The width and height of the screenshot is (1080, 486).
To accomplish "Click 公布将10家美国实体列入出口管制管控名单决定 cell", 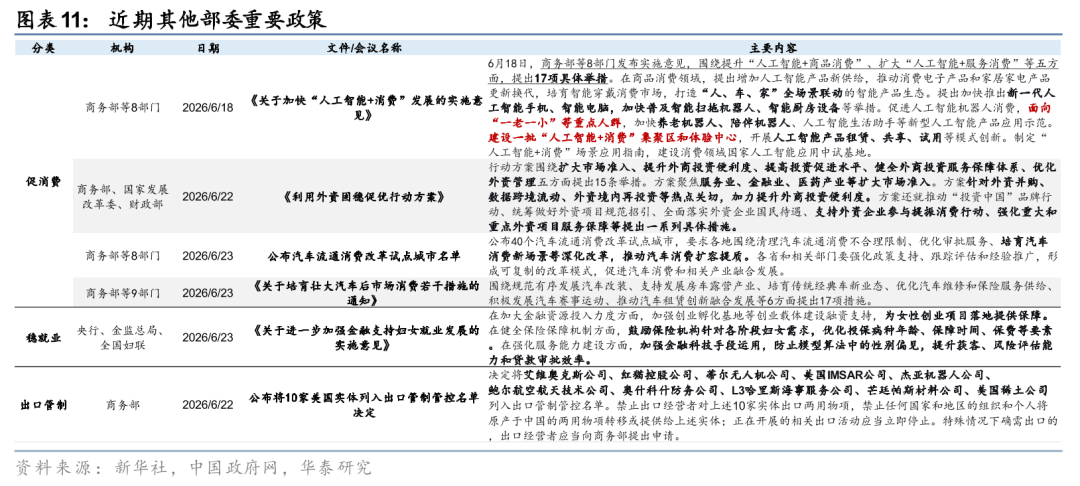I will pos(364,405).
